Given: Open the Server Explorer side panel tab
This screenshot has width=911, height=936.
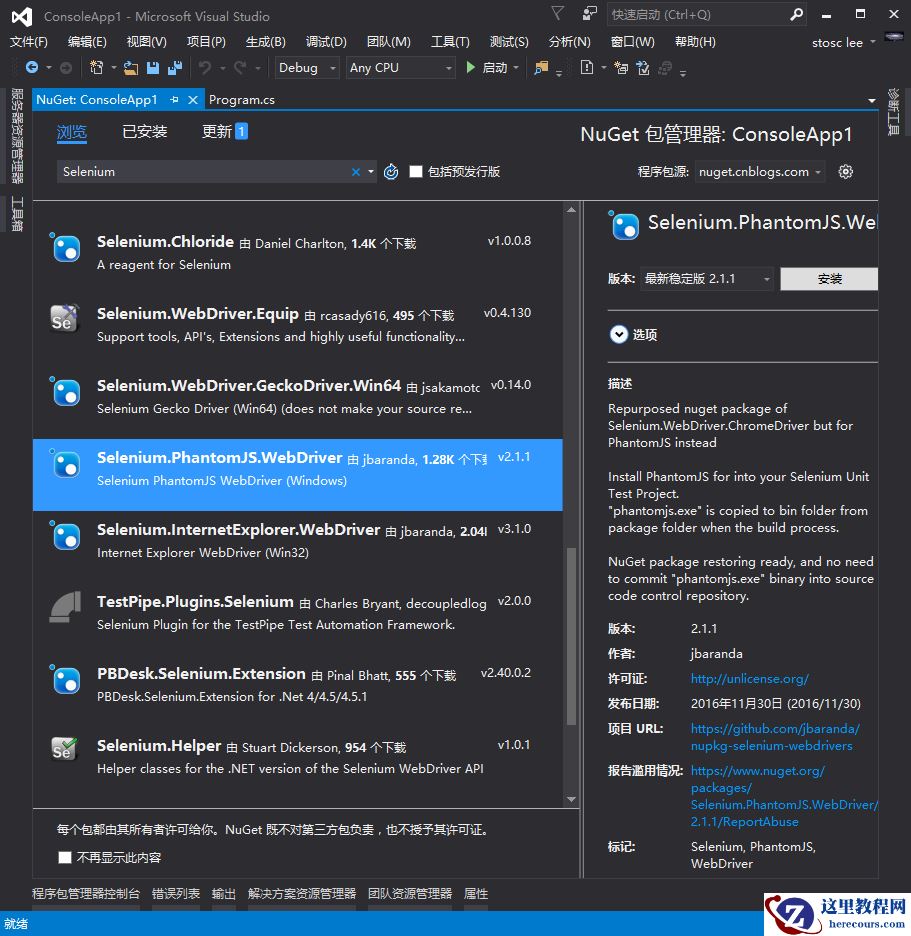Looking at the screenshot, I should point(17,136).
